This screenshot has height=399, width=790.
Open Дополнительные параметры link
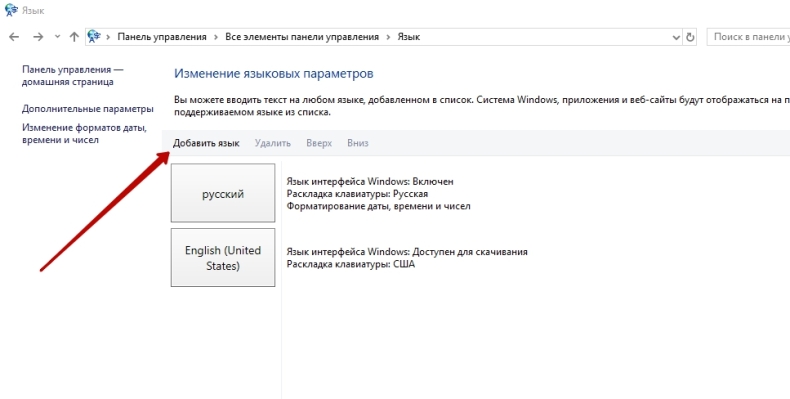[88, 109]
